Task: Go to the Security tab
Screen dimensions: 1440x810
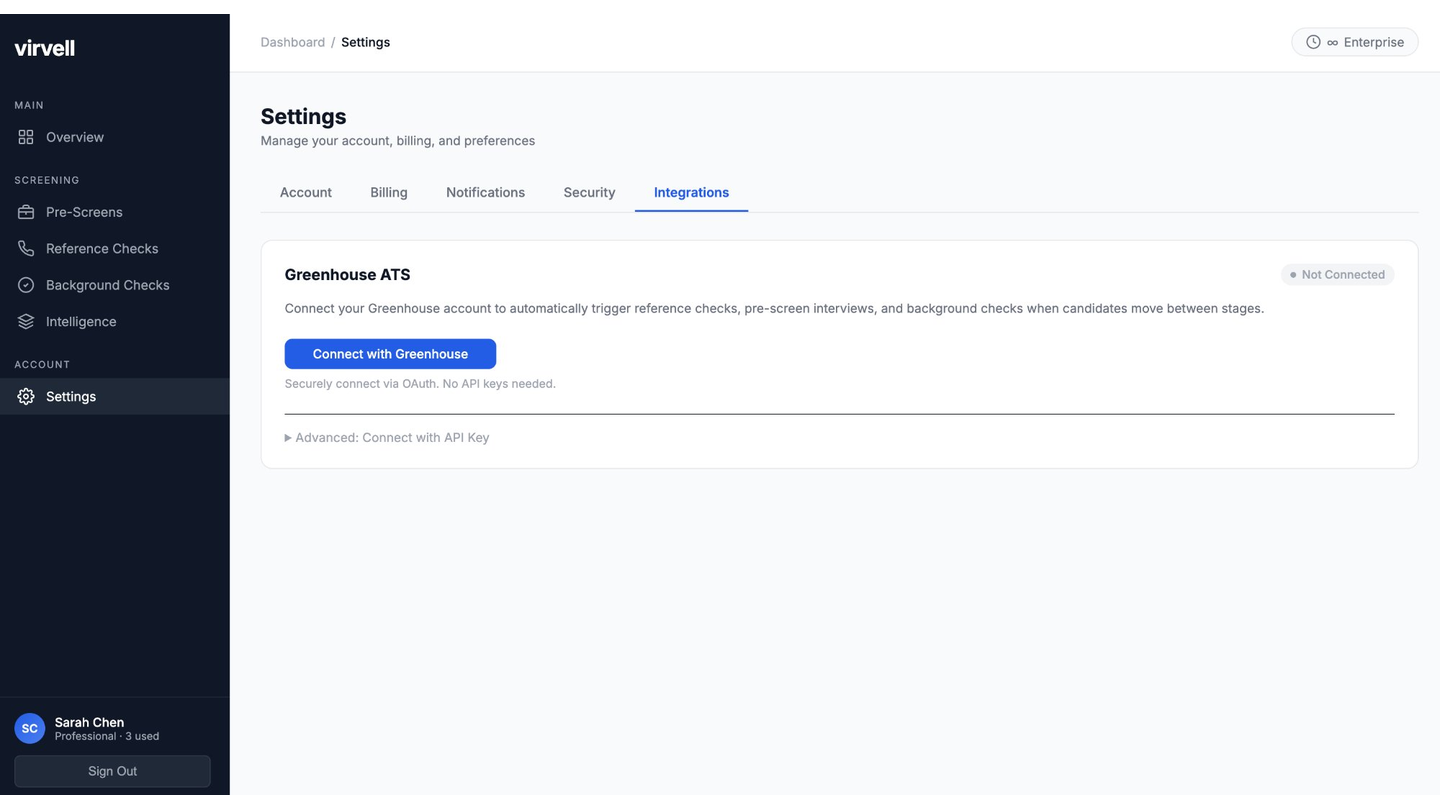Action: [589, 192]
